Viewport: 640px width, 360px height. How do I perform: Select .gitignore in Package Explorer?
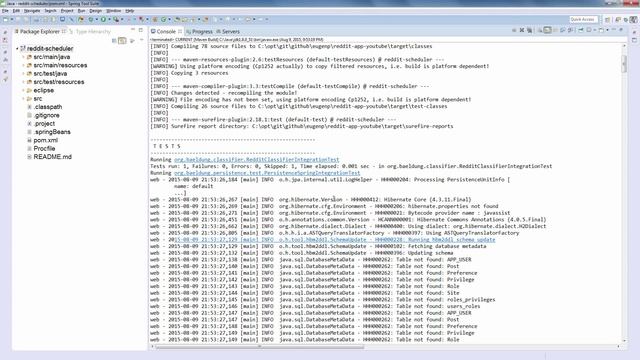click(x=47, y=115)
